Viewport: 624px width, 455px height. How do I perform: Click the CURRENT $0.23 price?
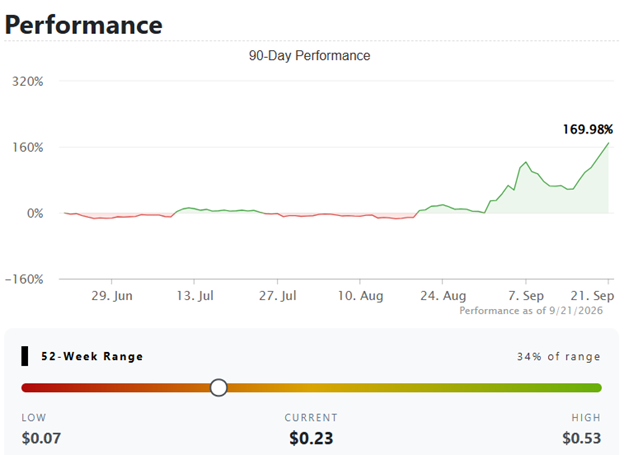click(x=311, y=438)
